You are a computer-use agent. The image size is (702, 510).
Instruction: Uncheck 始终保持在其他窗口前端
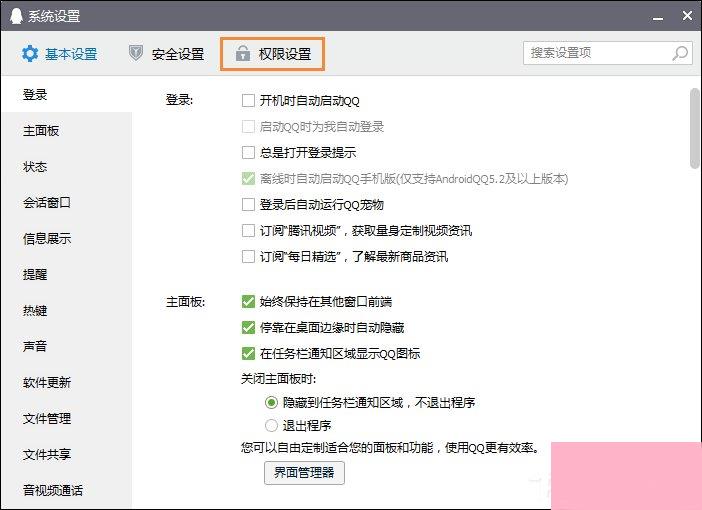click(x=248, y=301)
